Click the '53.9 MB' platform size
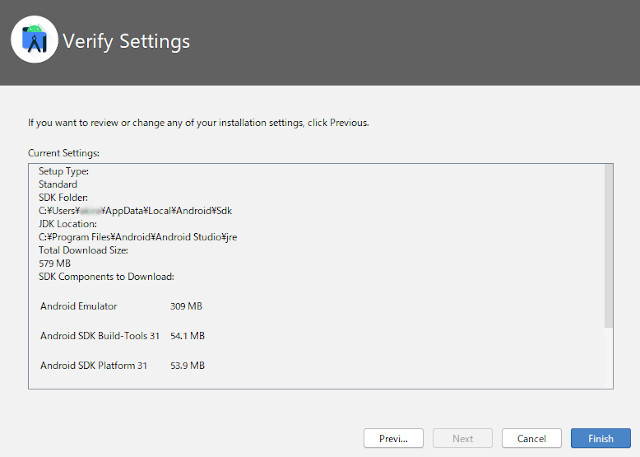 click(x=187, y=365)
